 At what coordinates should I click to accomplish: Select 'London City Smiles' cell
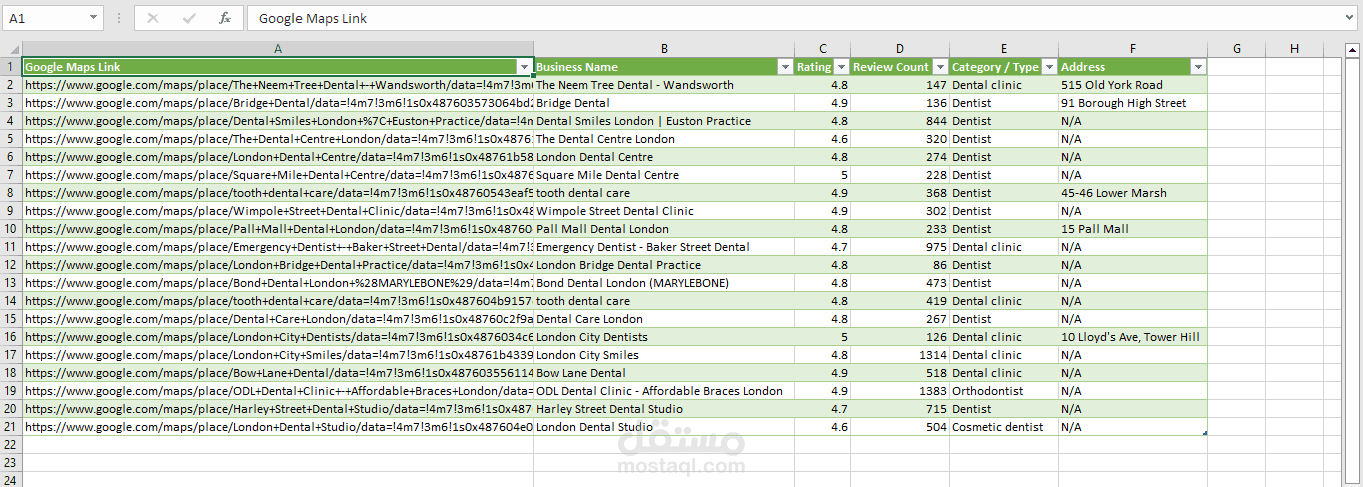664,355
